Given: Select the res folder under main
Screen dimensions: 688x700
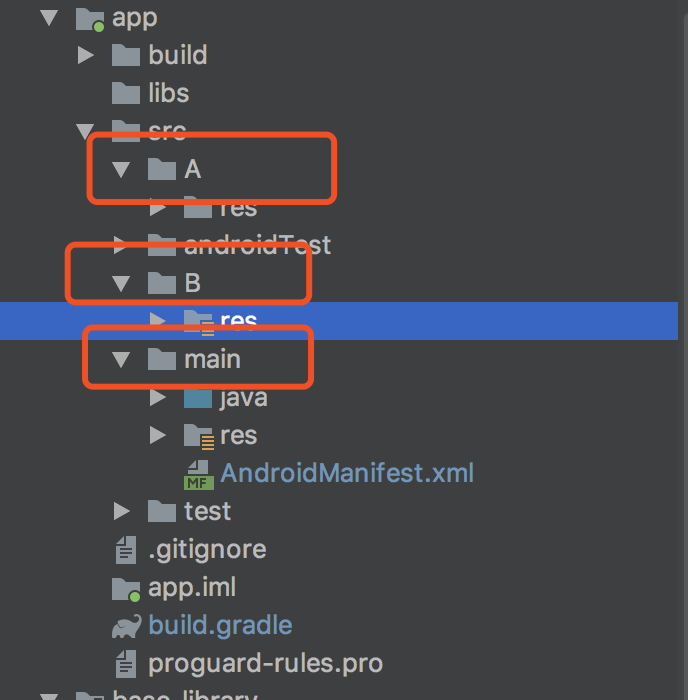Looking at the screenshot, I should 238,435.
